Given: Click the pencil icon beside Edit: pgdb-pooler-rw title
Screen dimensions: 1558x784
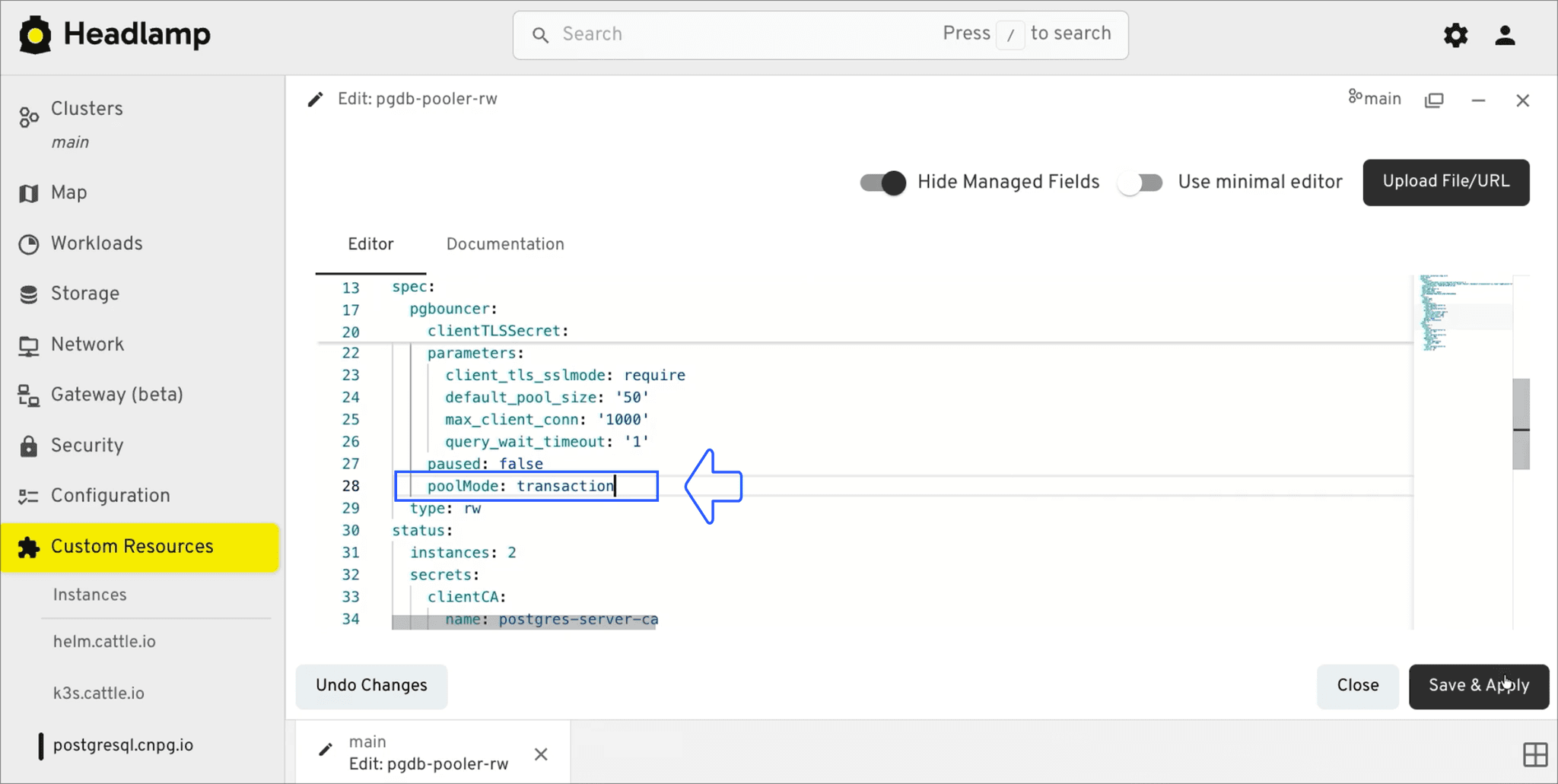Looking at the screenshot, I should pyautogui.click(x=316, y=100).
